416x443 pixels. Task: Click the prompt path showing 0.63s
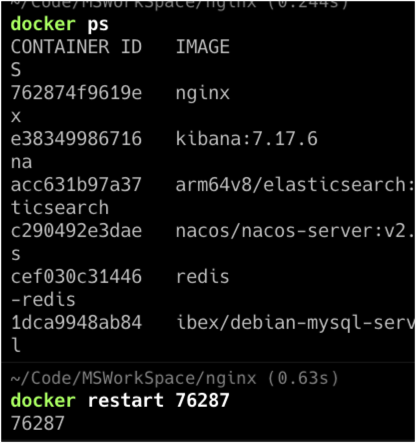(x=175, y=379)
